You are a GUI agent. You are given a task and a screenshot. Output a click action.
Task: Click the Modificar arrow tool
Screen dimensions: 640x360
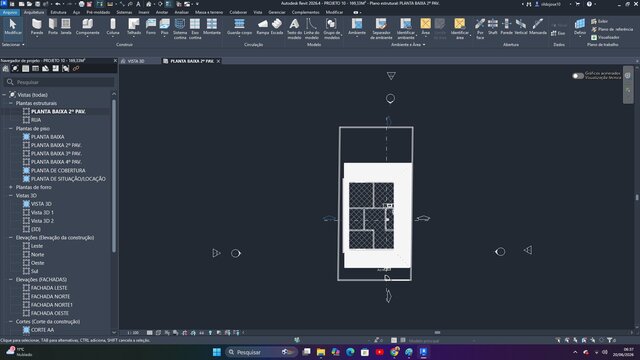13,27
